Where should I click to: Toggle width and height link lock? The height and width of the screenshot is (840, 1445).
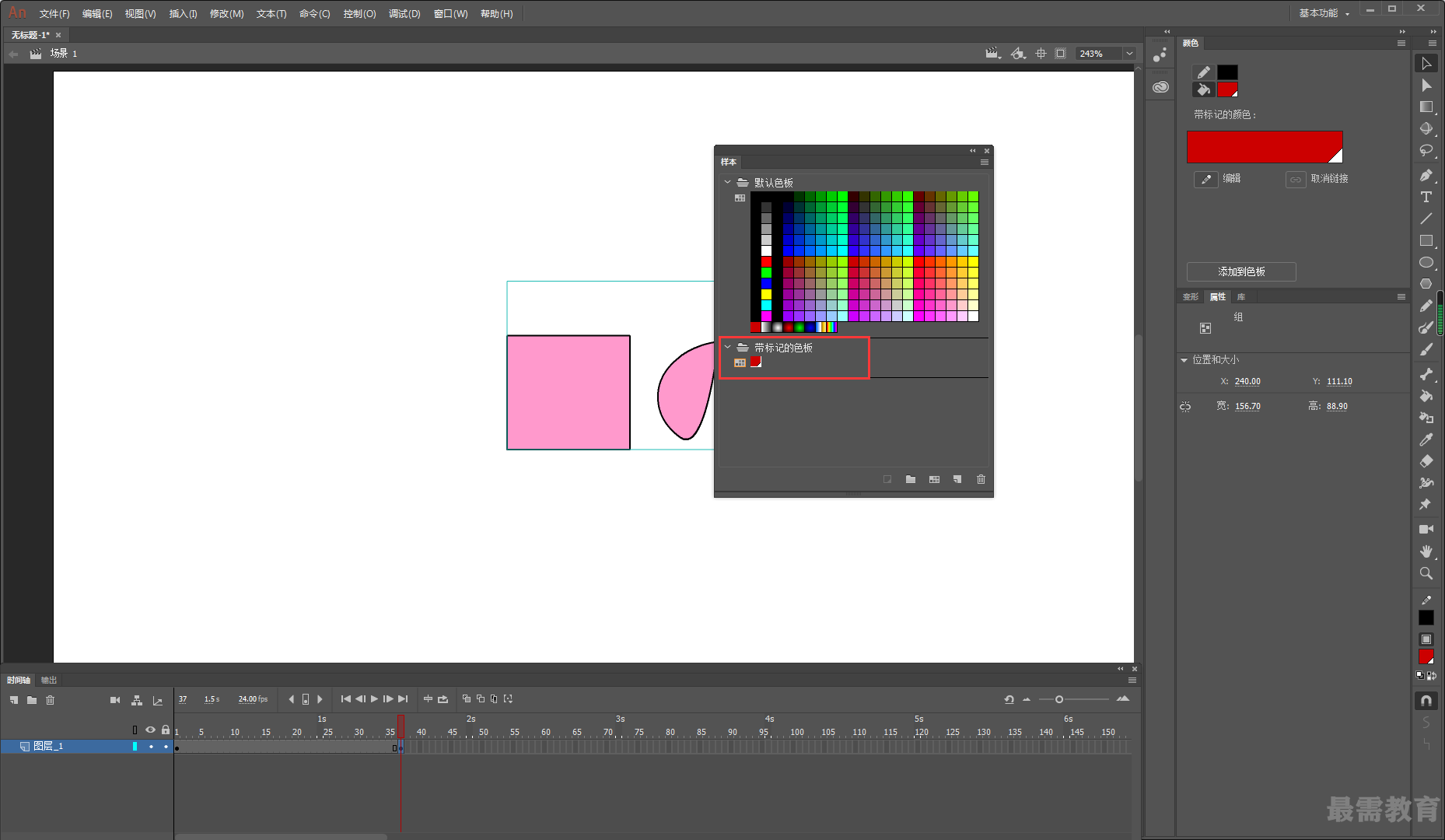1185,407
